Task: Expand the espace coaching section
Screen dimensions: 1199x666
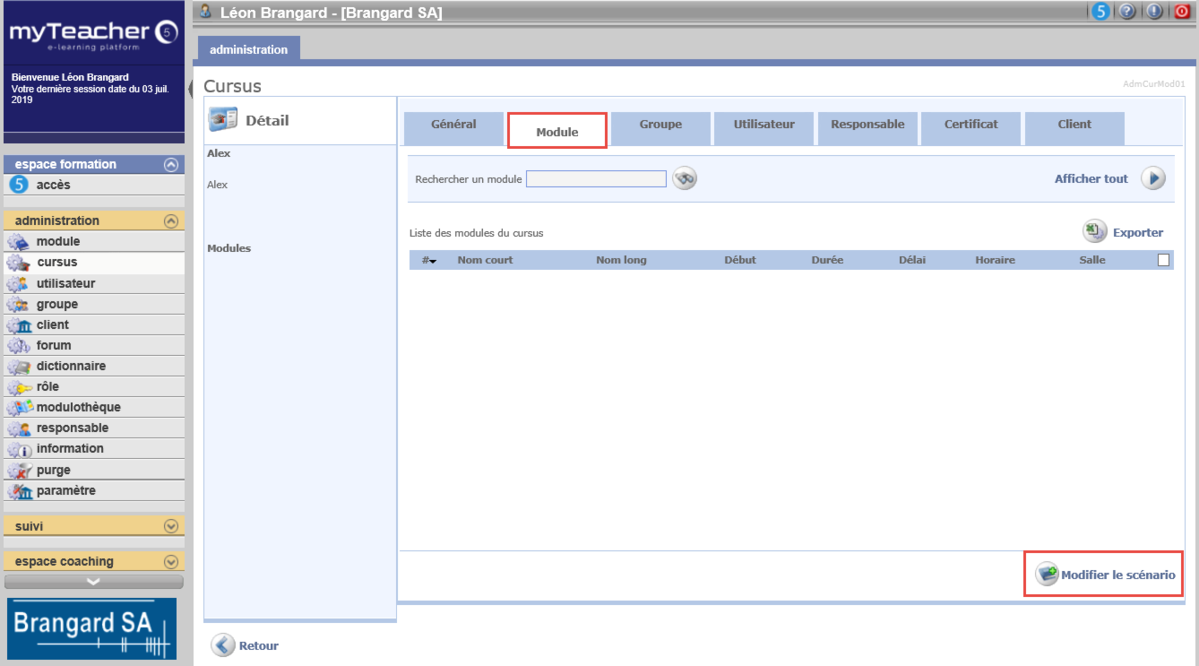Action: [x=171, y=562]
